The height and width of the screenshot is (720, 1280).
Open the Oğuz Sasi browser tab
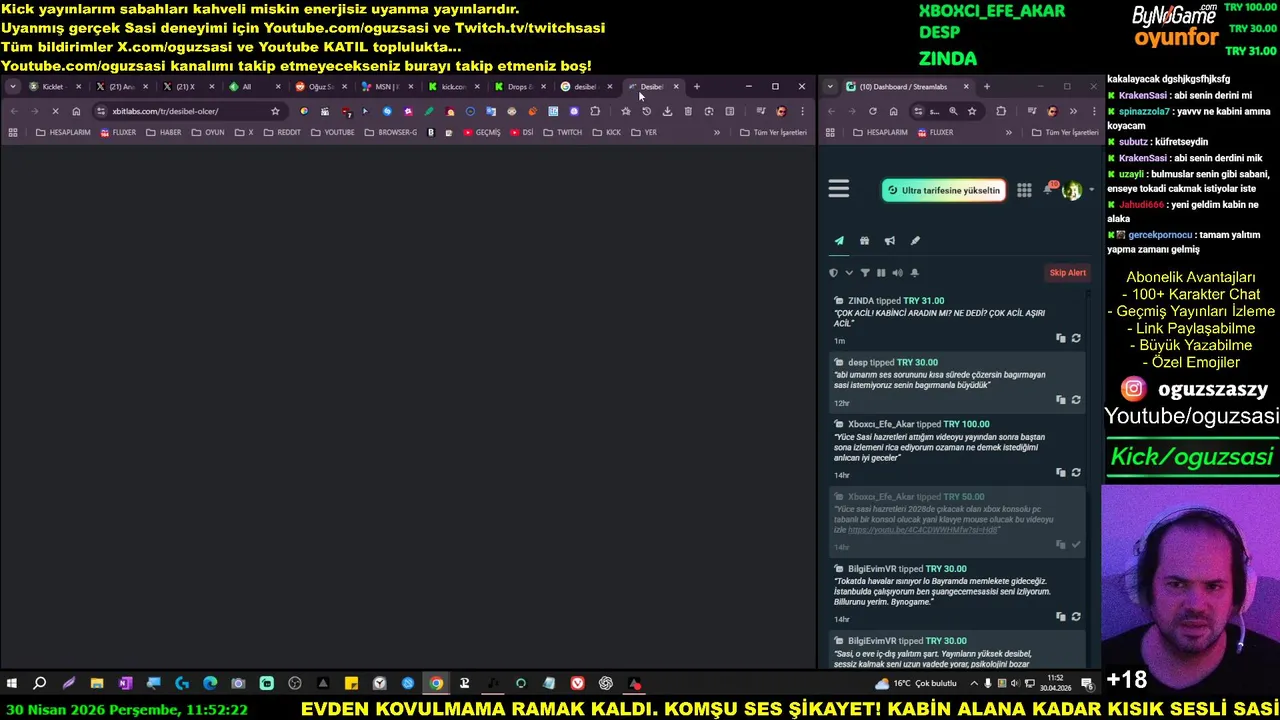[320, 87]
